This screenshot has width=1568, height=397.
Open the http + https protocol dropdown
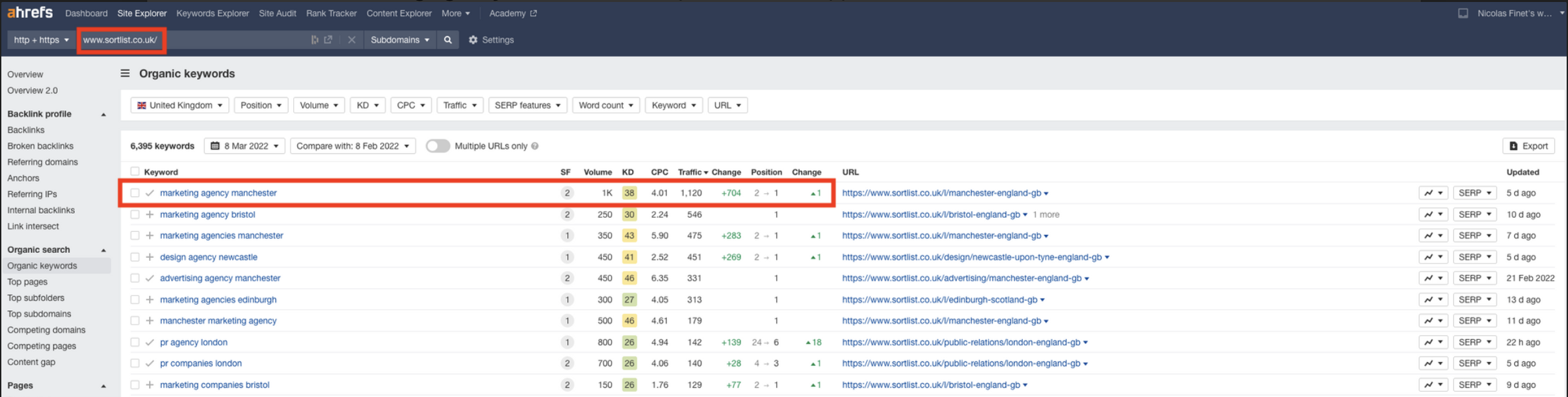(41, 40)
